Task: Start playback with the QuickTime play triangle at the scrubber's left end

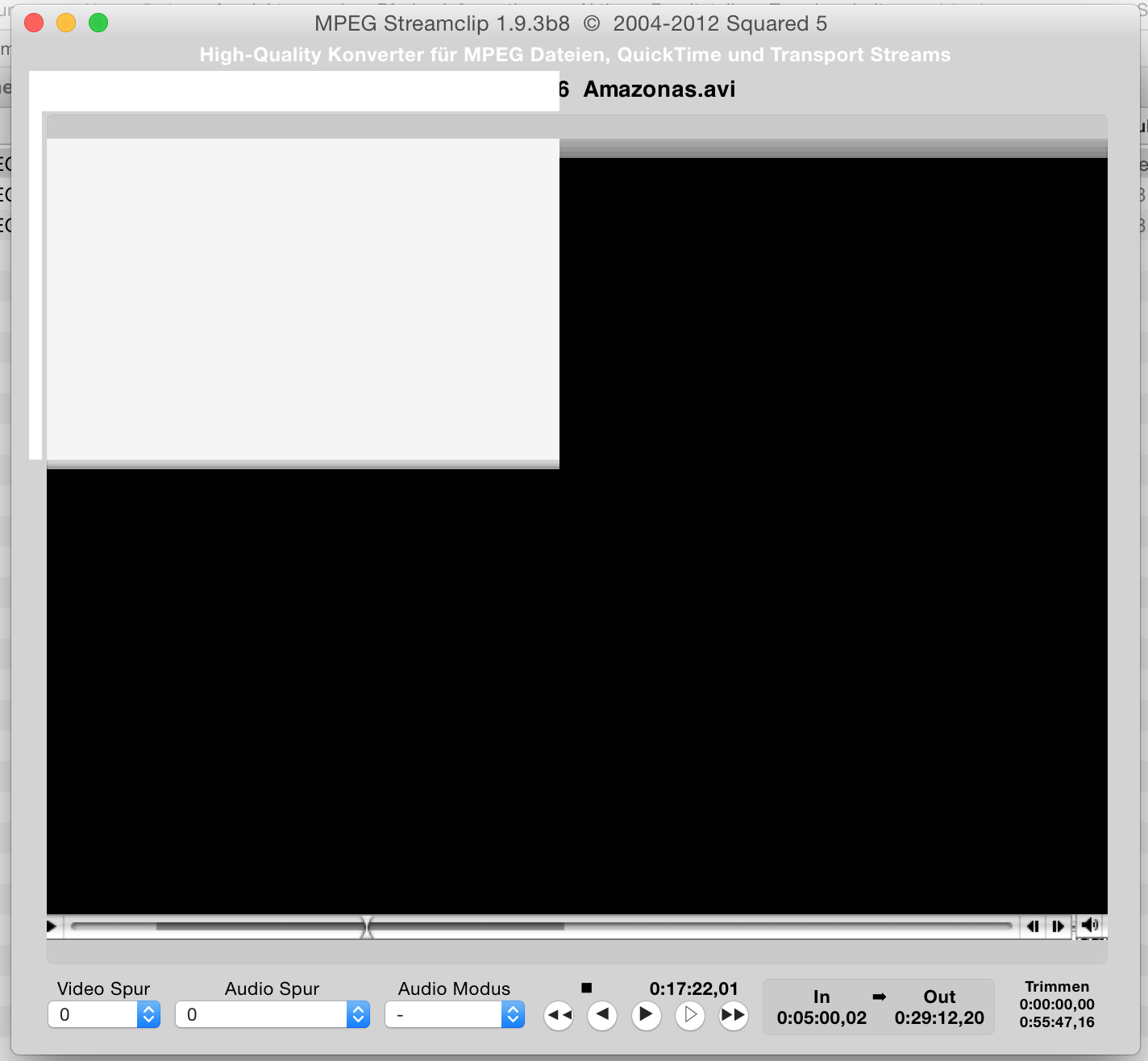Action: tap(52, 926)
